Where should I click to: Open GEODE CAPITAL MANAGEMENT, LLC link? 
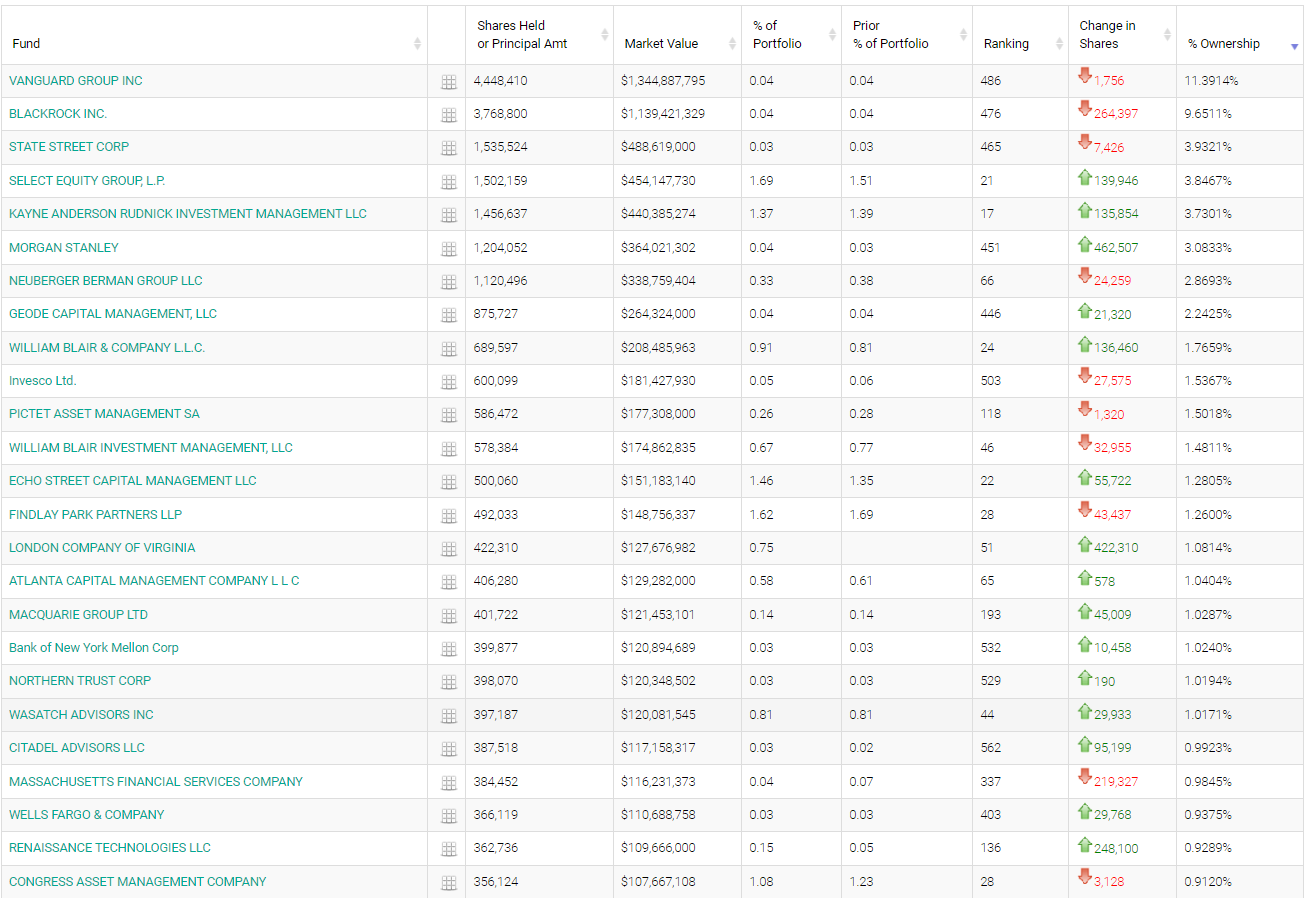113,314
